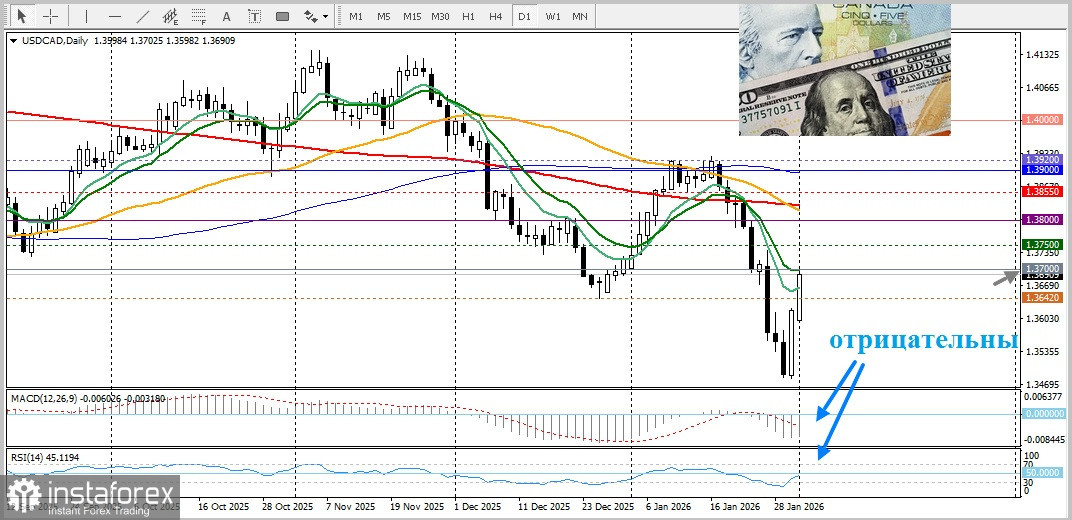Click the rectangle shape tool

[x=282, y=16]
